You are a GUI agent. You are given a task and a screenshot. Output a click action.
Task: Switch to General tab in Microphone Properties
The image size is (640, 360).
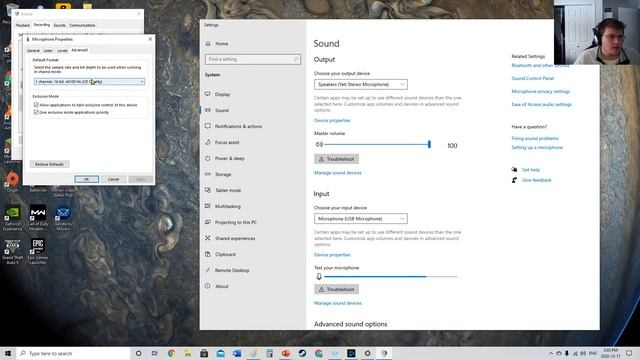(x=33, y=51)
